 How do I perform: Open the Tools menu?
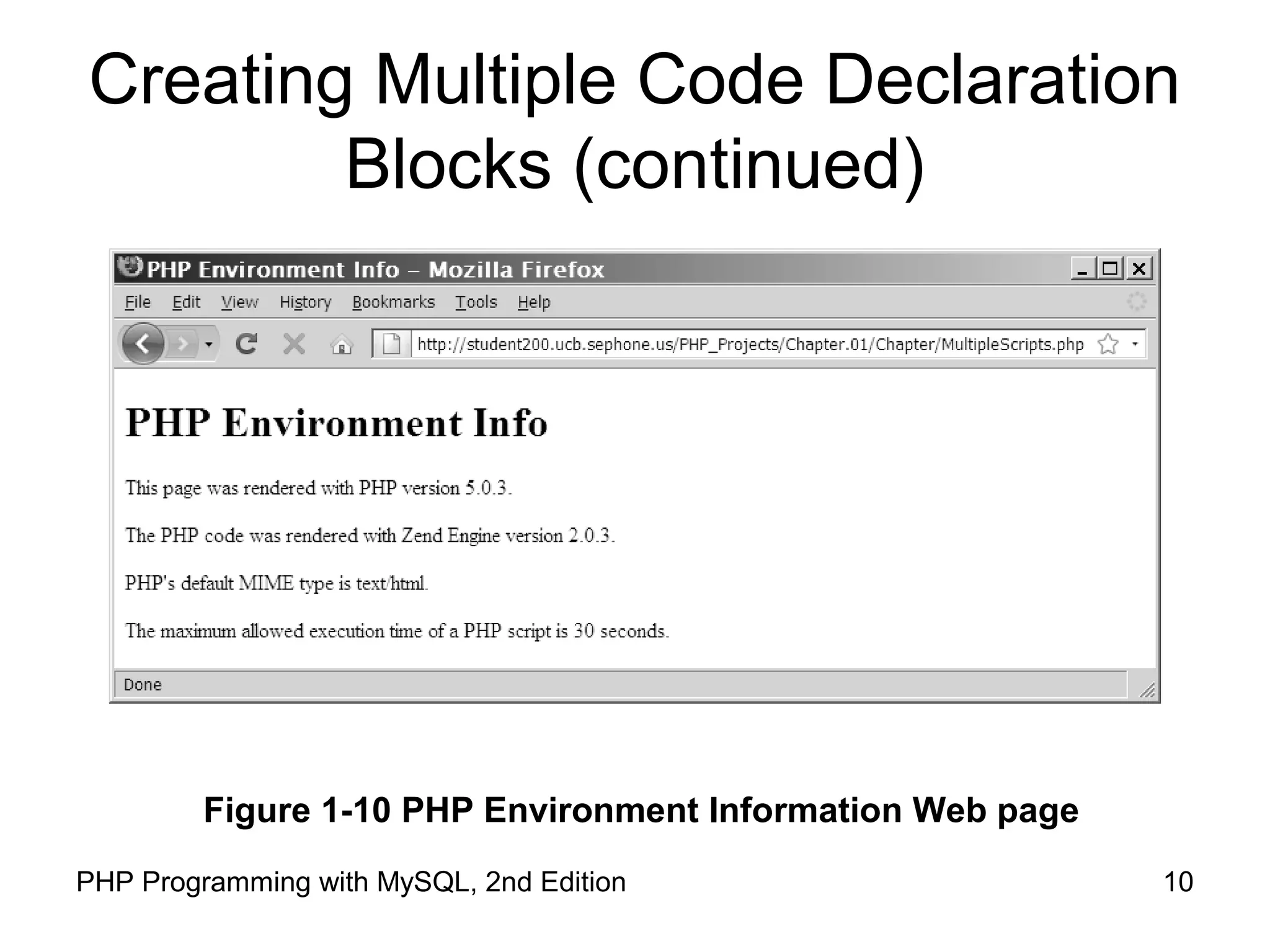(x=476, y=302)
